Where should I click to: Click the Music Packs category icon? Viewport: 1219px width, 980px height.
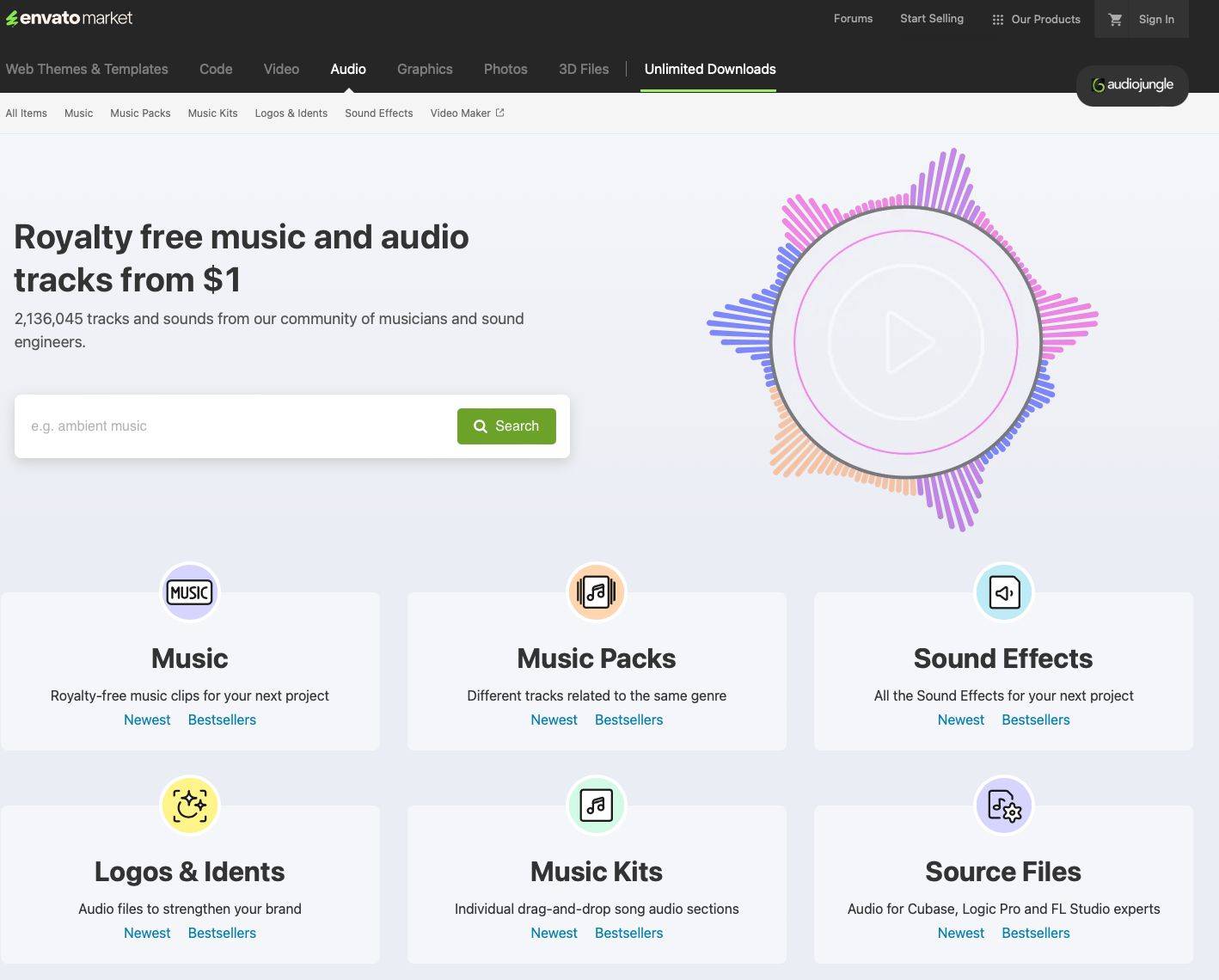point(597,592)
